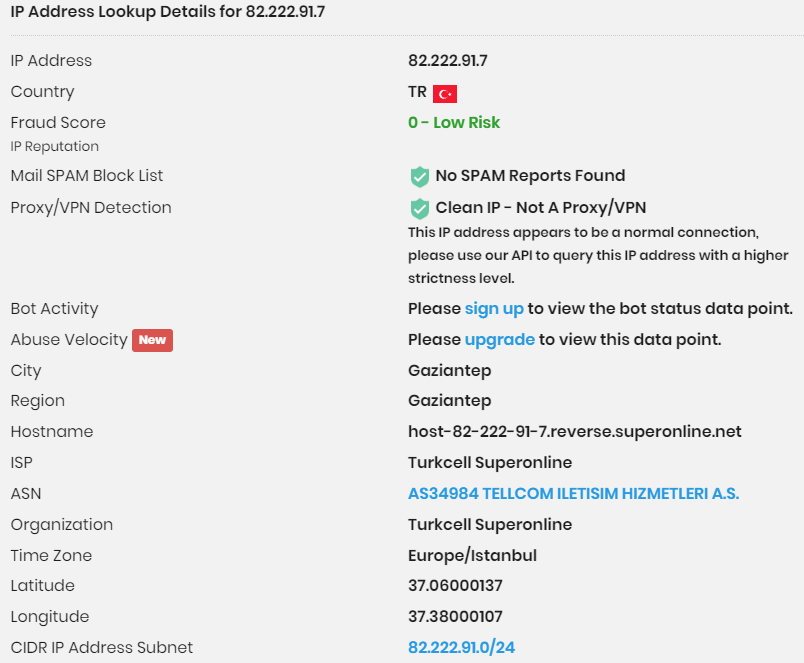Click the ASN label

26,494
